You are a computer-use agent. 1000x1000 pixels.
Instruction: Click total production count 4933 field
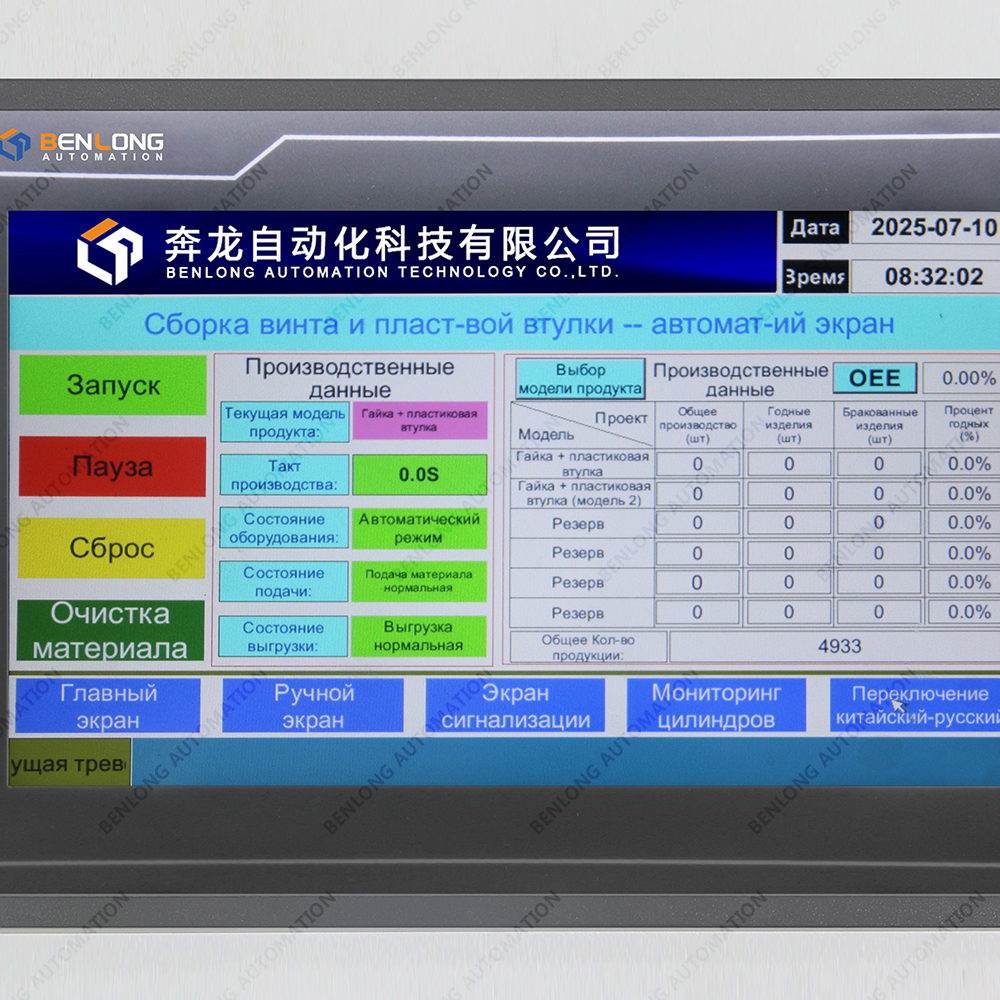click(838, 646)
